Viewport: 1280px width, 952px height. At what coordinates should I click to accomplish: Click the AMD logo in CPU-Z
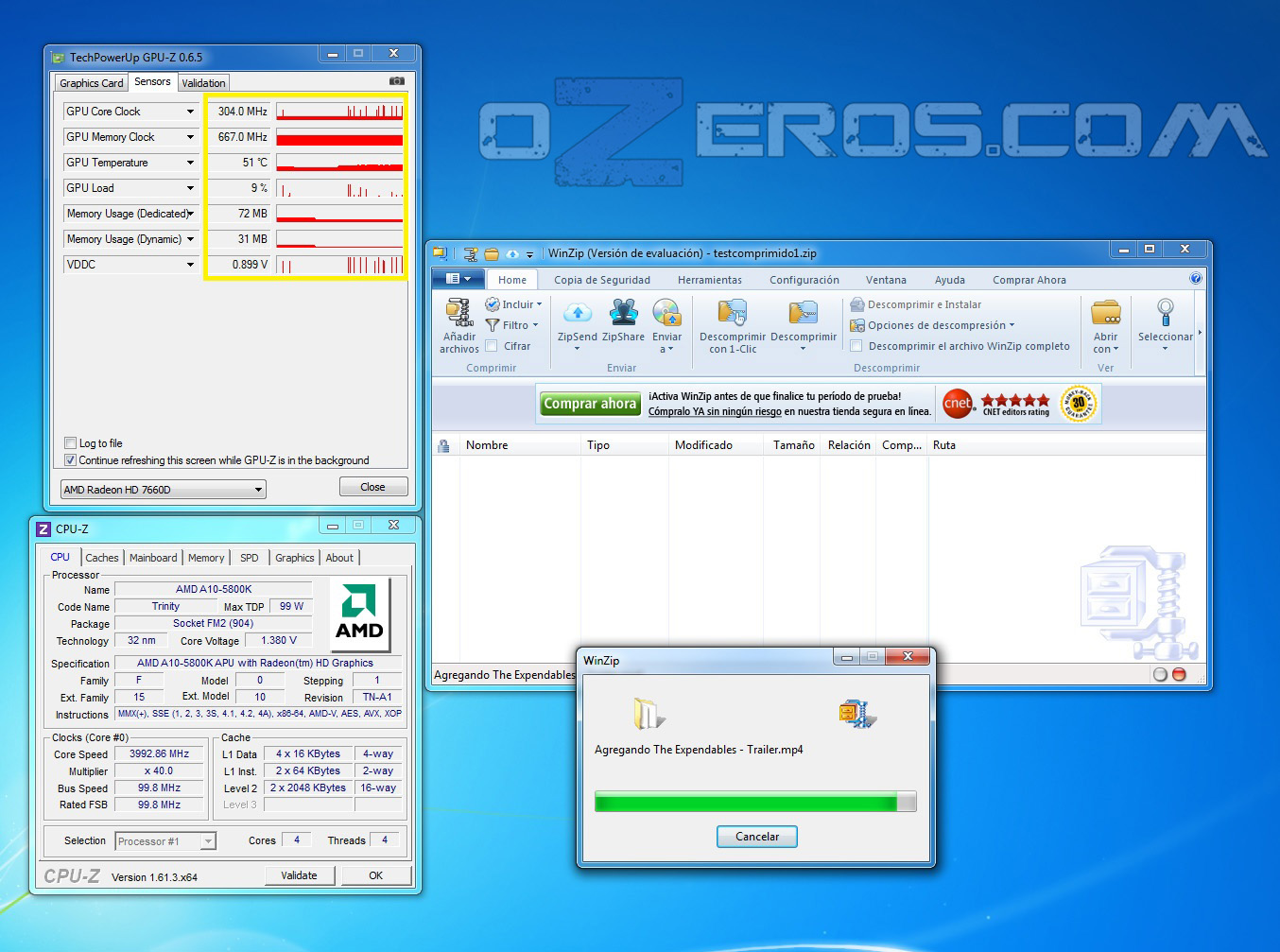click(359, 613)
